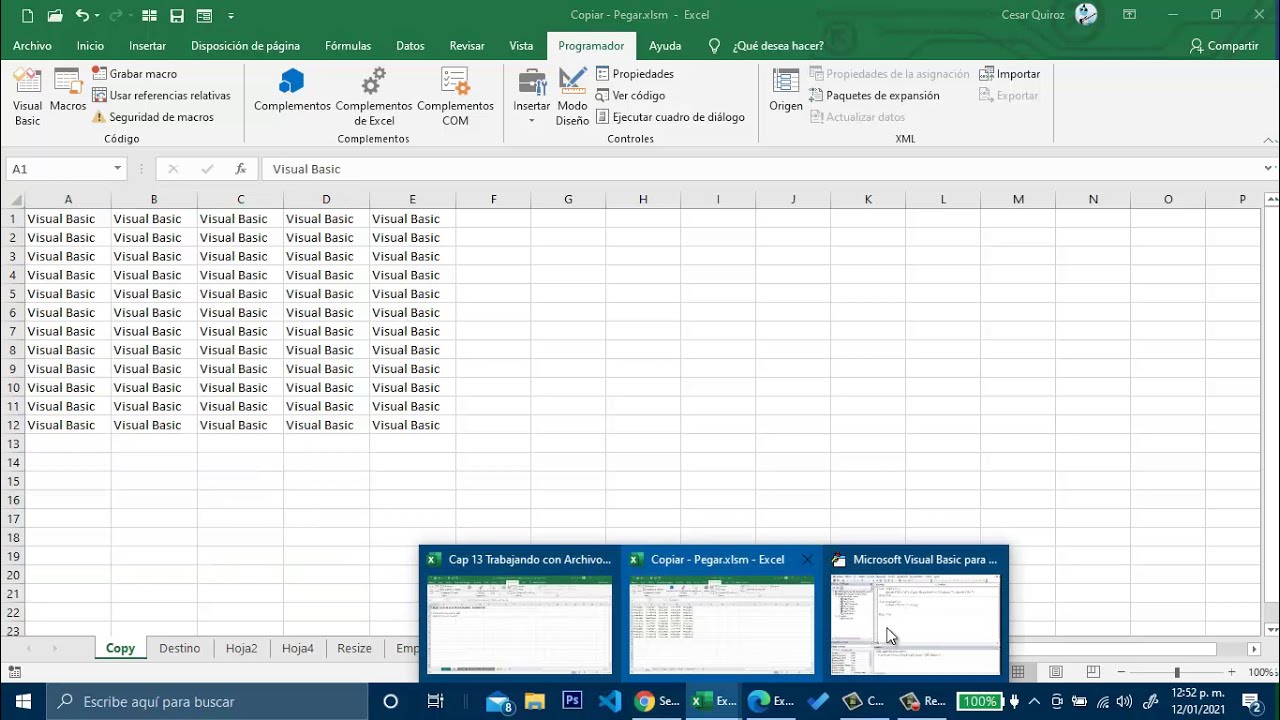Click the zoom in plus button
Viewport: 1280px width, 720px height.
click(1231, 673)
